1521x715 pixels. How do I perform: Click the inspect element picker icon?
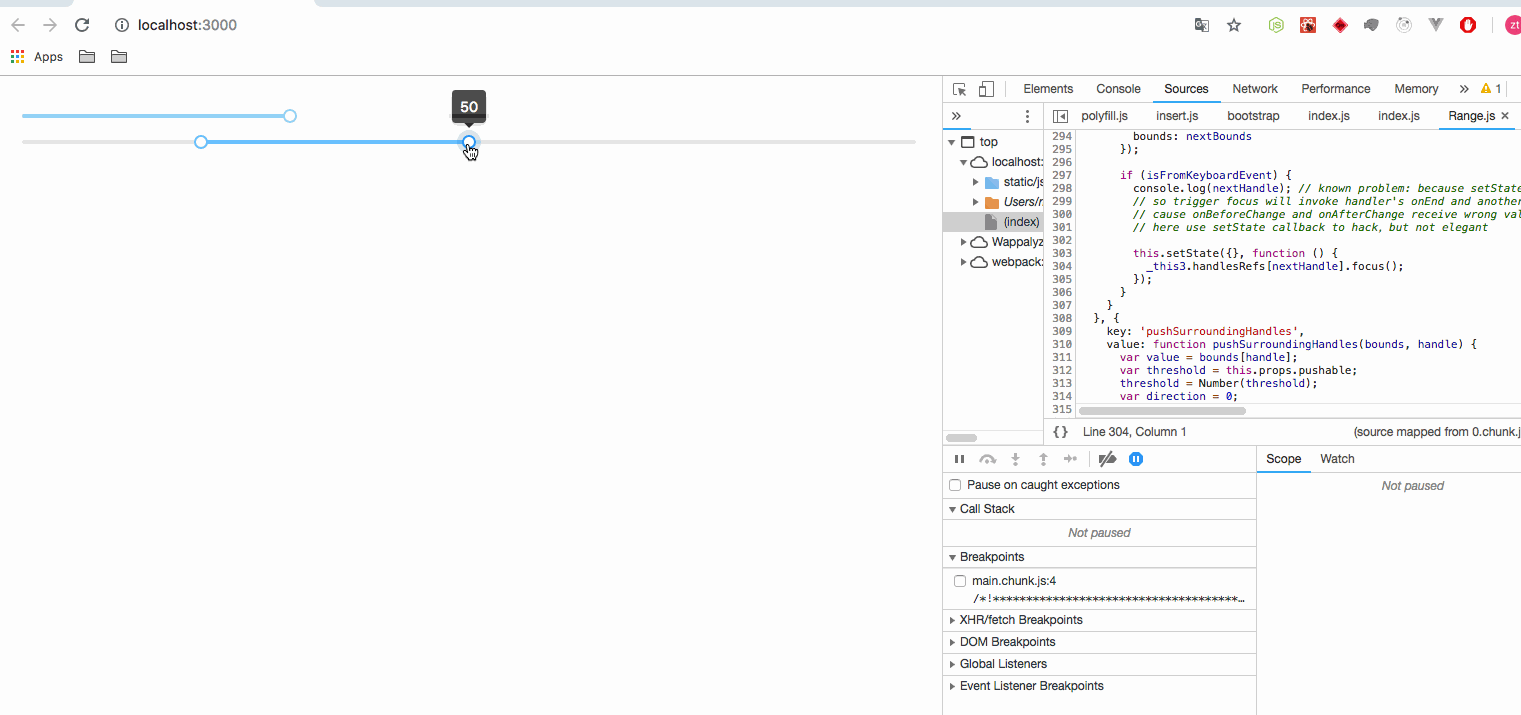coord(959,89)
